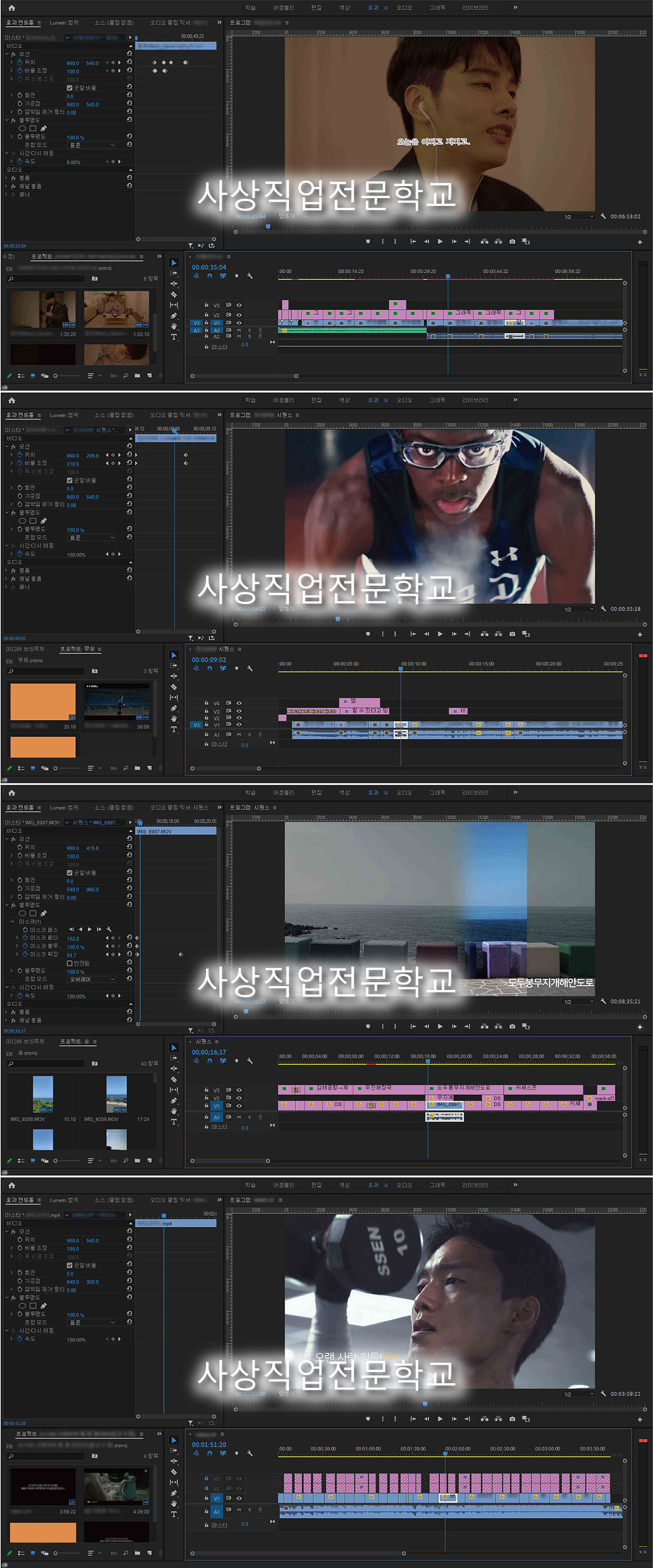Hide track V3 with its eye in the 00:00:35:04 timeline
This screenshot has width=653, height=1568.
point(239,305)
